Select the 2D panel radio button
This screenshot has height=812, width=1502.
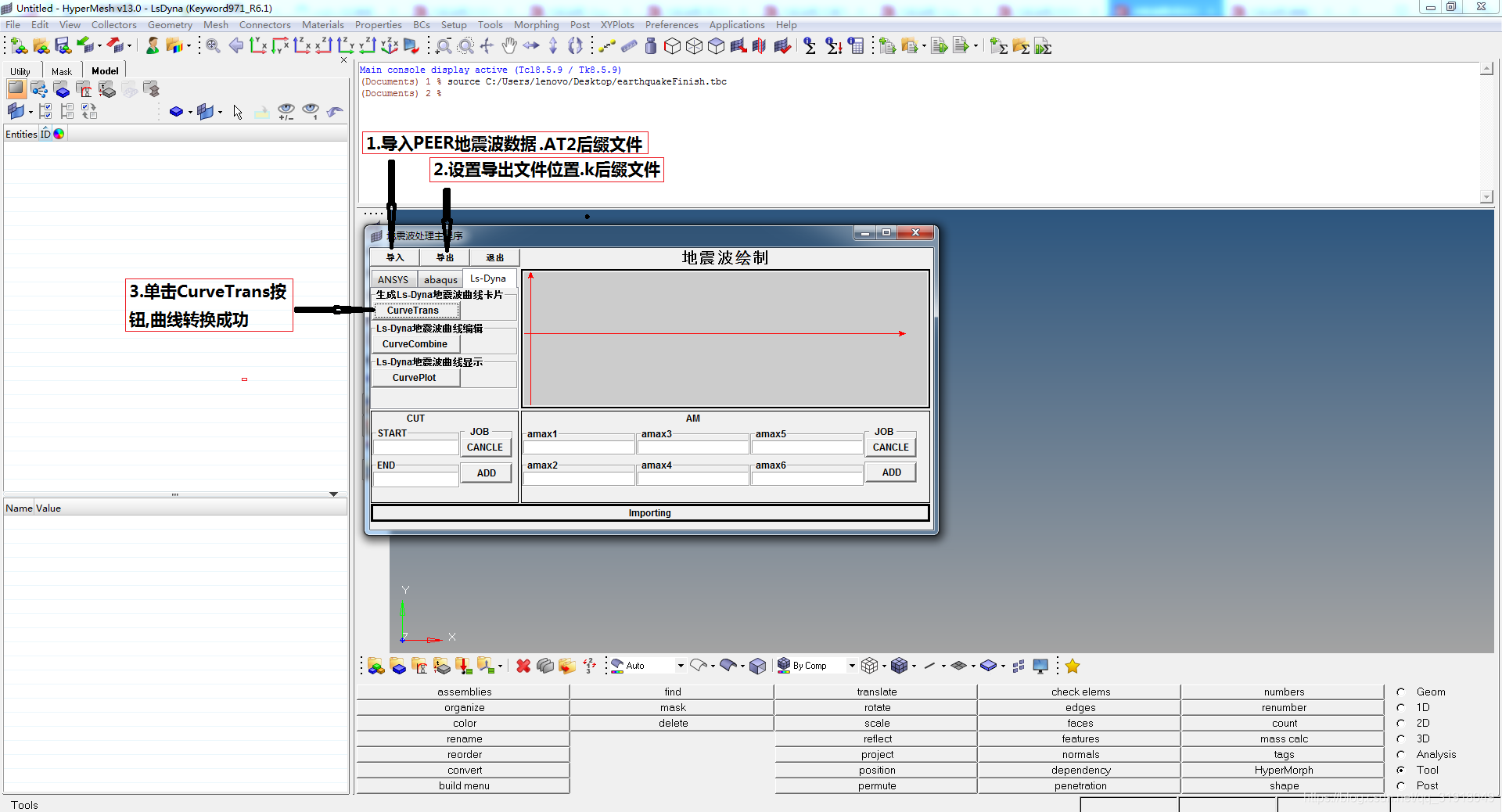(x=1401, y=723)
